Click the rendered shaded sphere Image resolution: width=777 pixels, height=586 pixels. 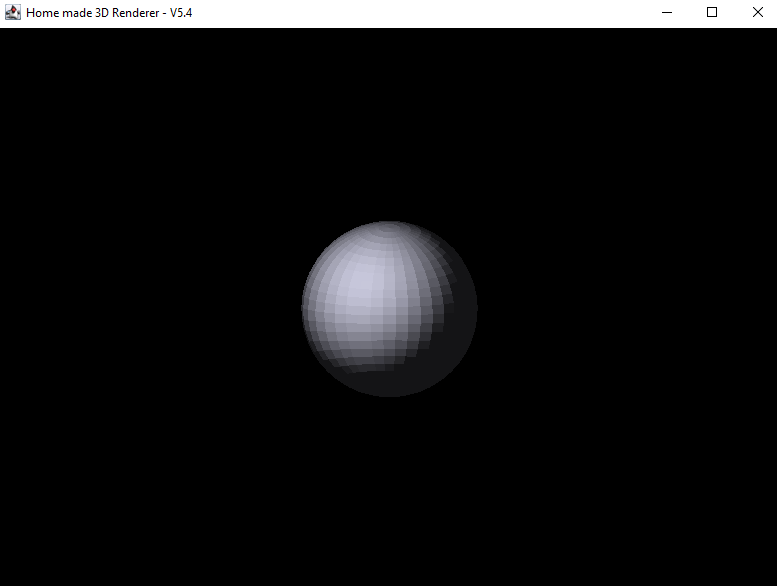pyautogui.click(x=389, y=309)
